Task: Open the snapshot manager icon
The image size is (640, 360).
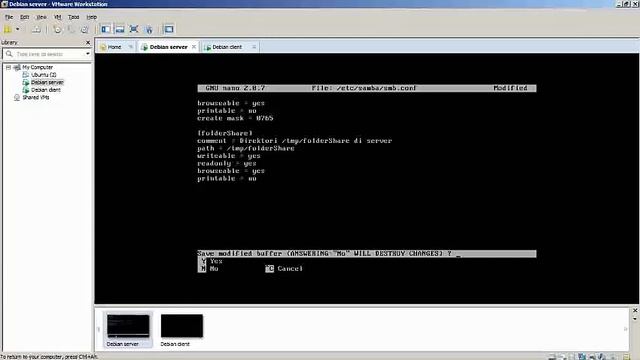Action: [x=85, y=29]
